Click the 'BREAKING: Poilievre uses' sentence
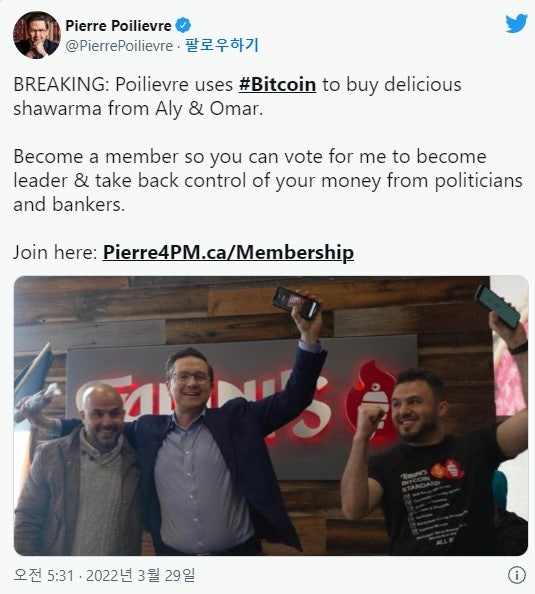The image size is (535, 594). click(x=123, y=84)
